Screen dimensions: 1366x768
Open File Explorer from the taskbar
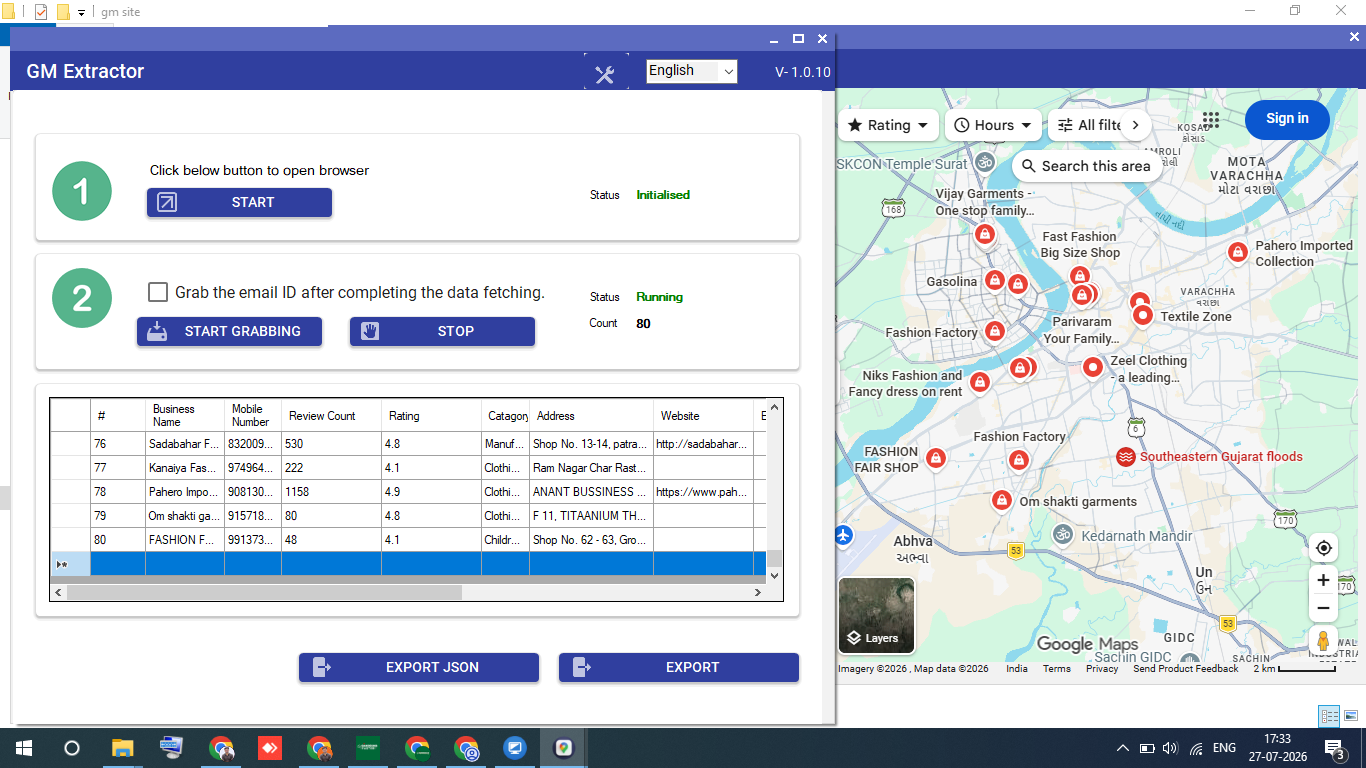[122, 748]
